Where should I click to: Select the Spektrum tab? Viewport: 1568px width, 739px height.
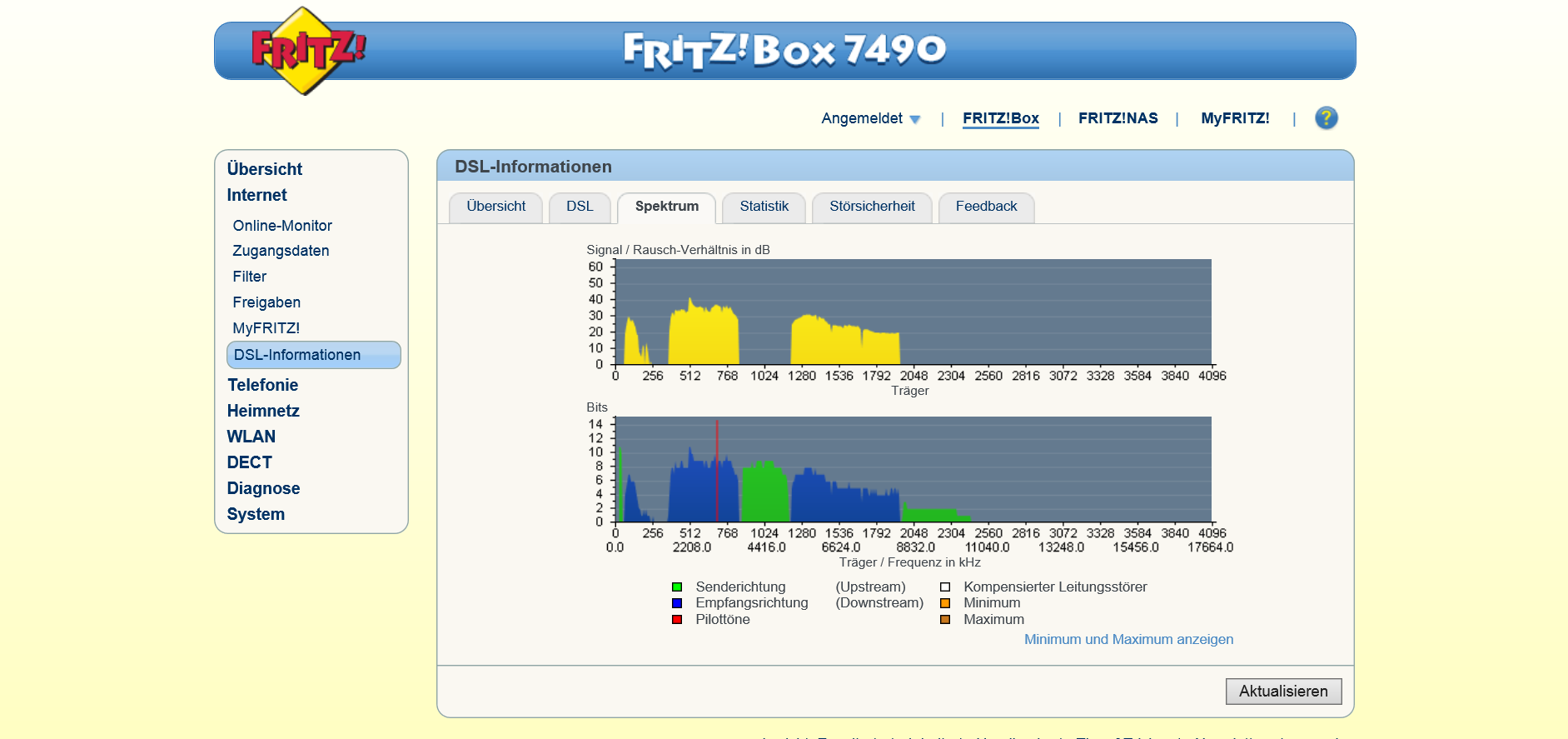click(x=667, y=207)
